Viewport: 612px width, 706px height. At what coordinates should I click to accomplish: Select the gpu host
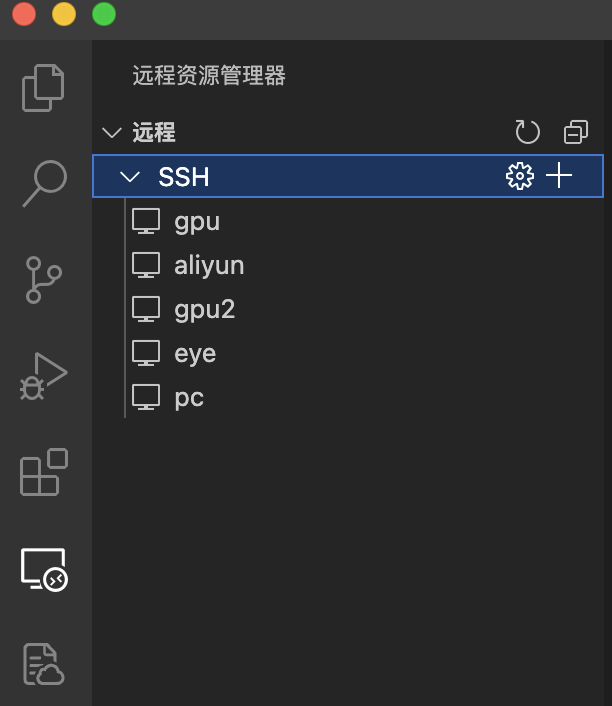click(x=348, y=222)
